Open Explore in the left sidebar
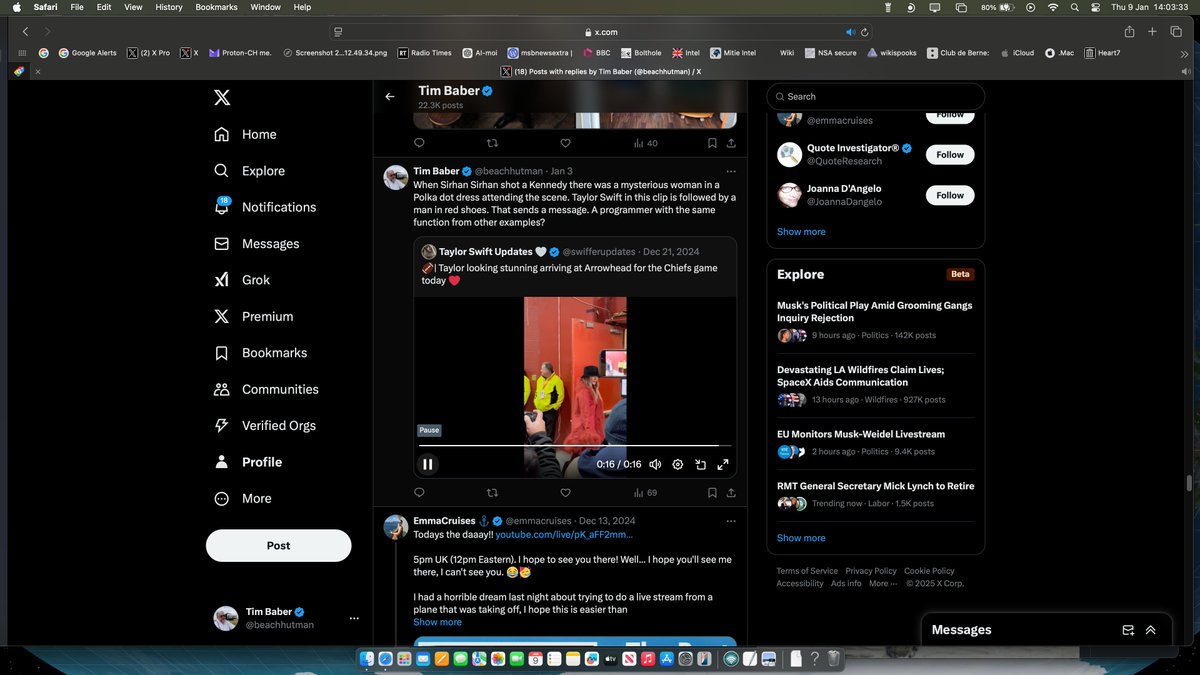The image size is (1200, 675). click(249, 171)
